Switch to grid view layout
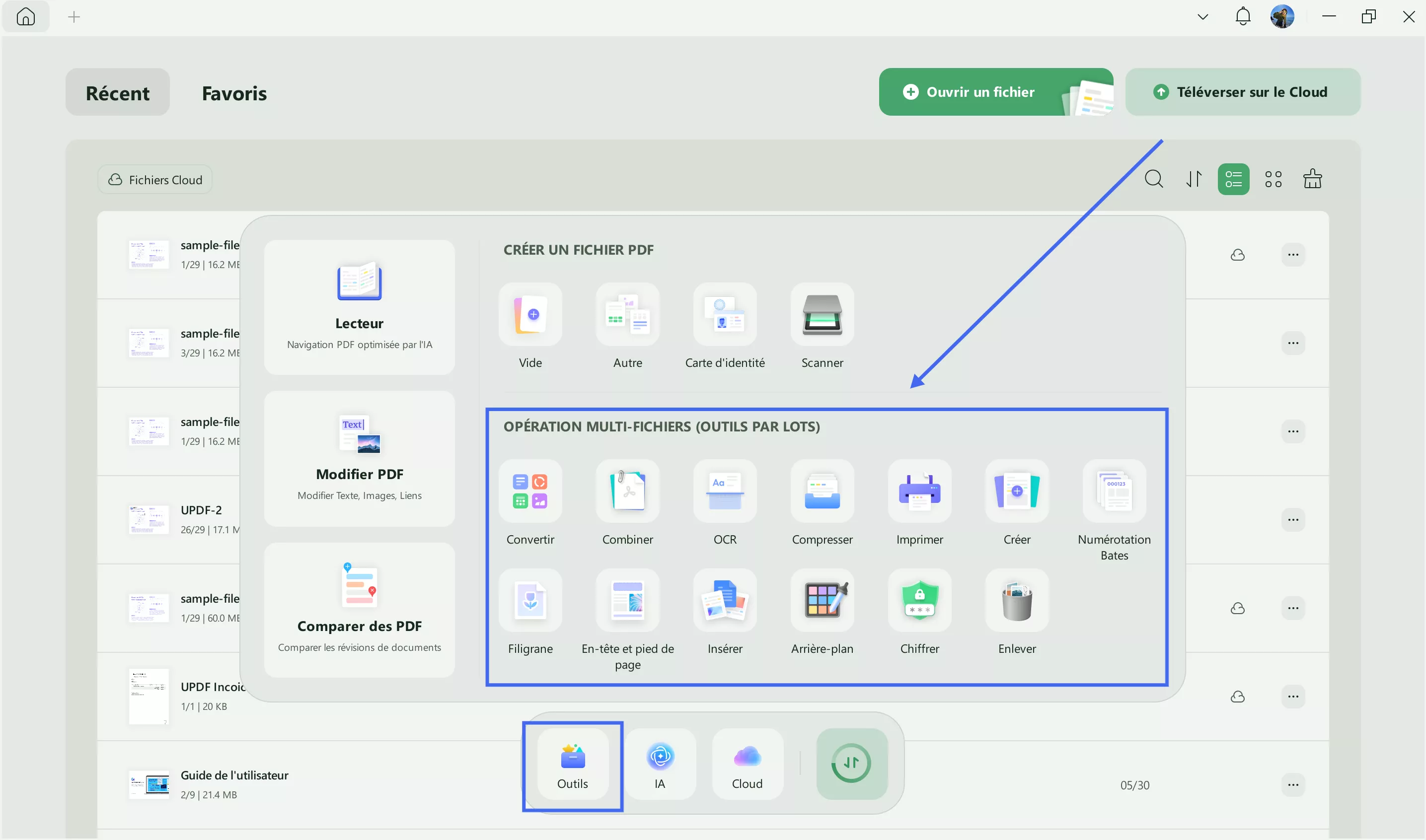 point(1273,179)
